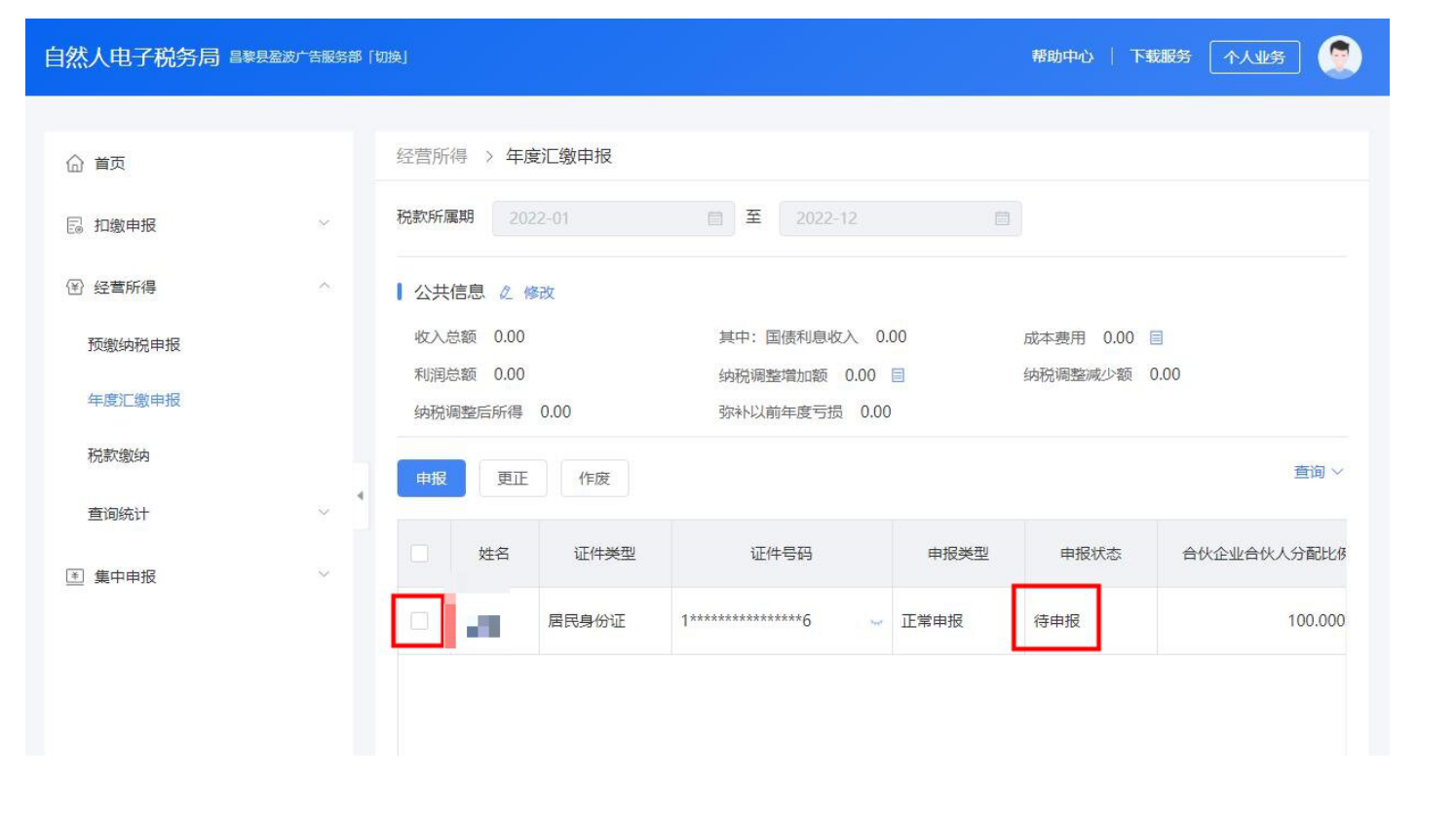Click the 姓名 column header
The image size is (1456, 820).
coord(494,553)
